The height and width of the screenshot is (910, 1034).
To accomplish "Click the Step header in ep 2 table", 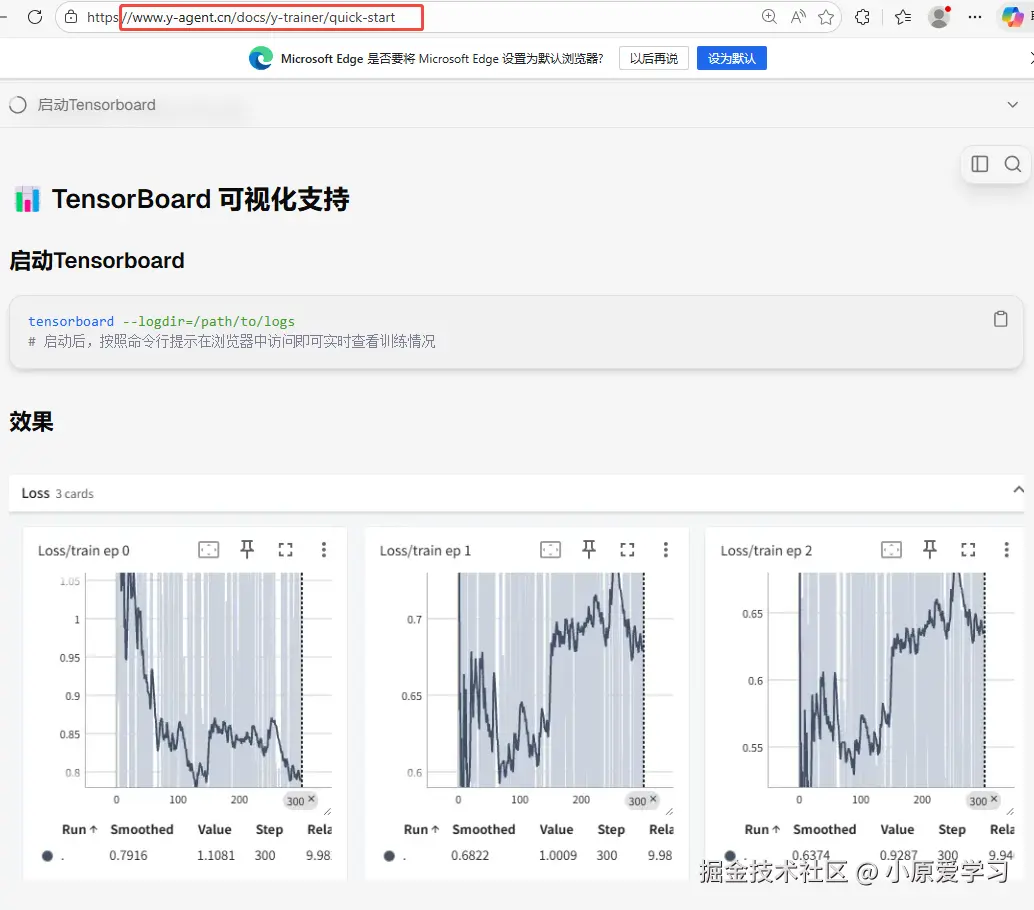I will tap(952, 830).
